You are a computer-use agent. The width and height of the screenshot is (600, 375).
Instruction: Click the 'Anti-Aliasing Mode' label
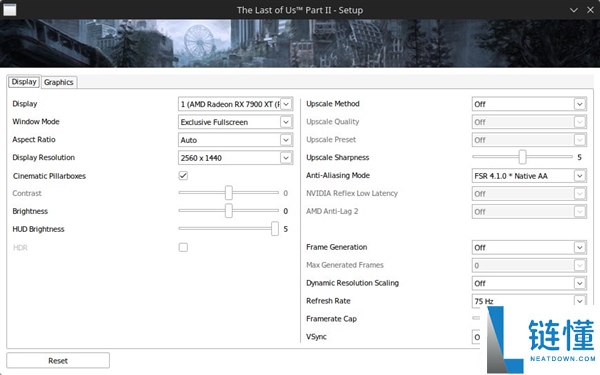[338, 175]
